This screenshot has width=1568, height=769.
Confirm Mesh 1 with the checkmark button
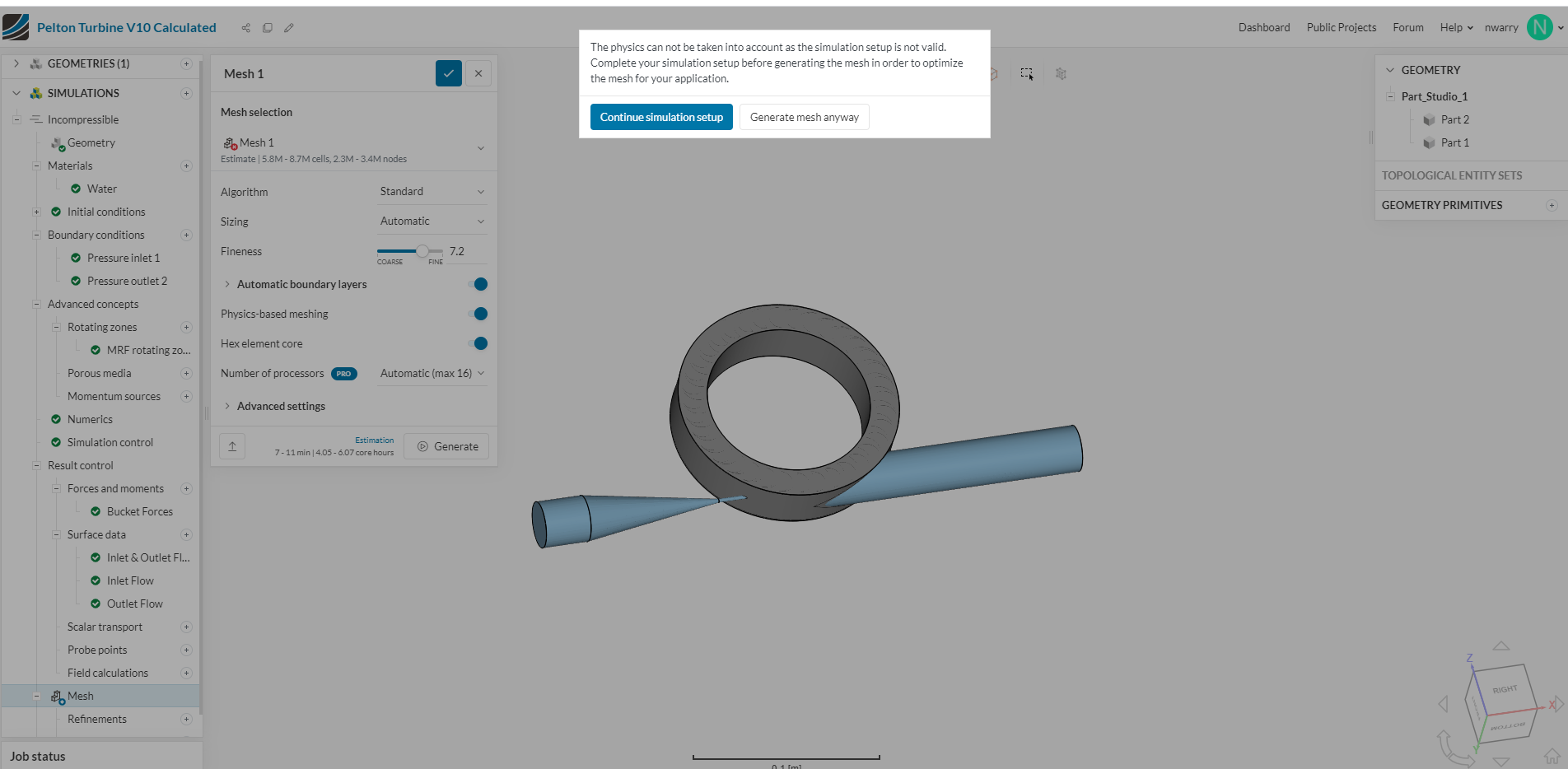[449, 73]
